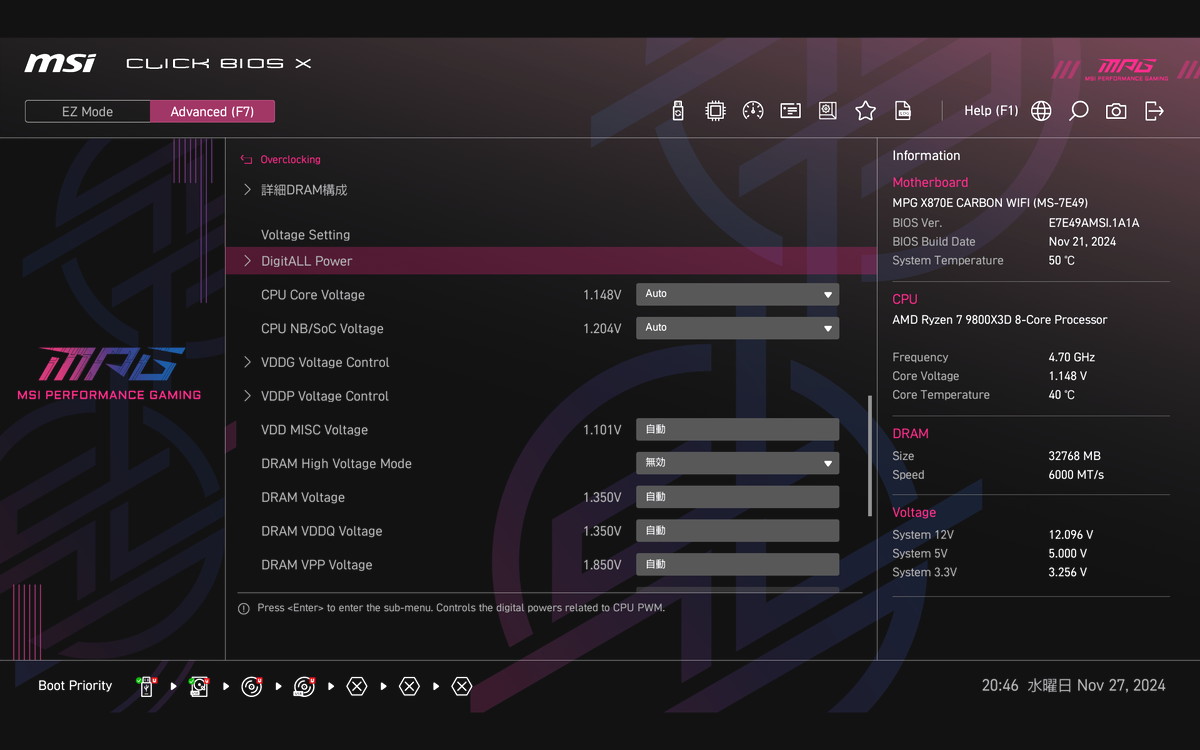Click the MSI logo
The image size is (1200, 750).
click(60, 63)
